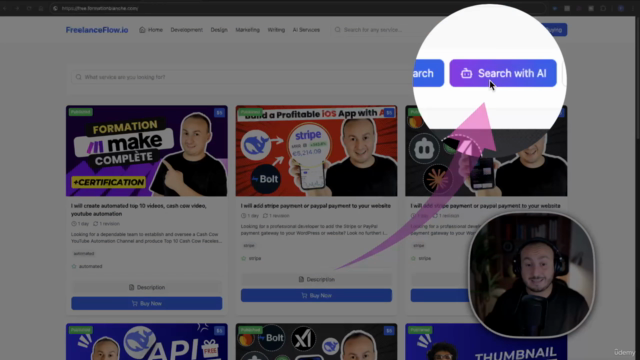The image size is (640, 360).
Task: Click the star icon beside 'stripe' on iOS card
Action: (x=244, y=258)
